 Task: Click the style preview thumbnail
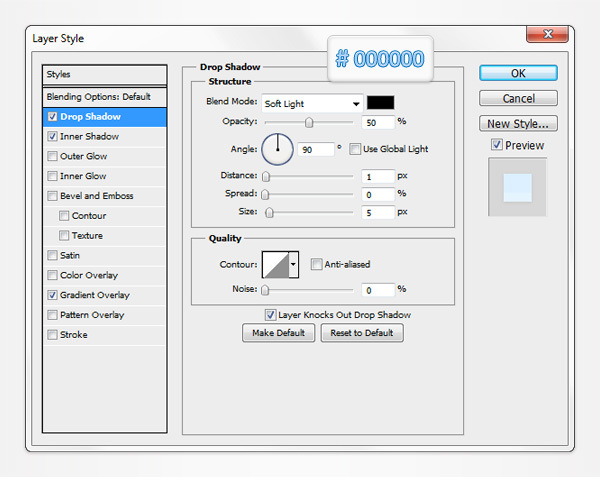point(517,186)
